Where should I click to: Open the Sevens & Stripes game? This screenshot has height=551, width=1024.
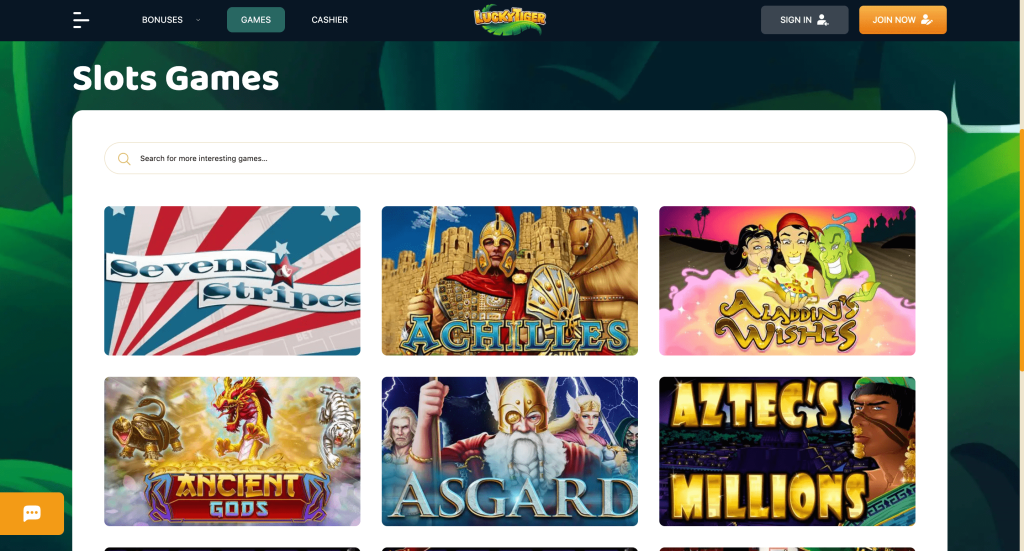232,281
